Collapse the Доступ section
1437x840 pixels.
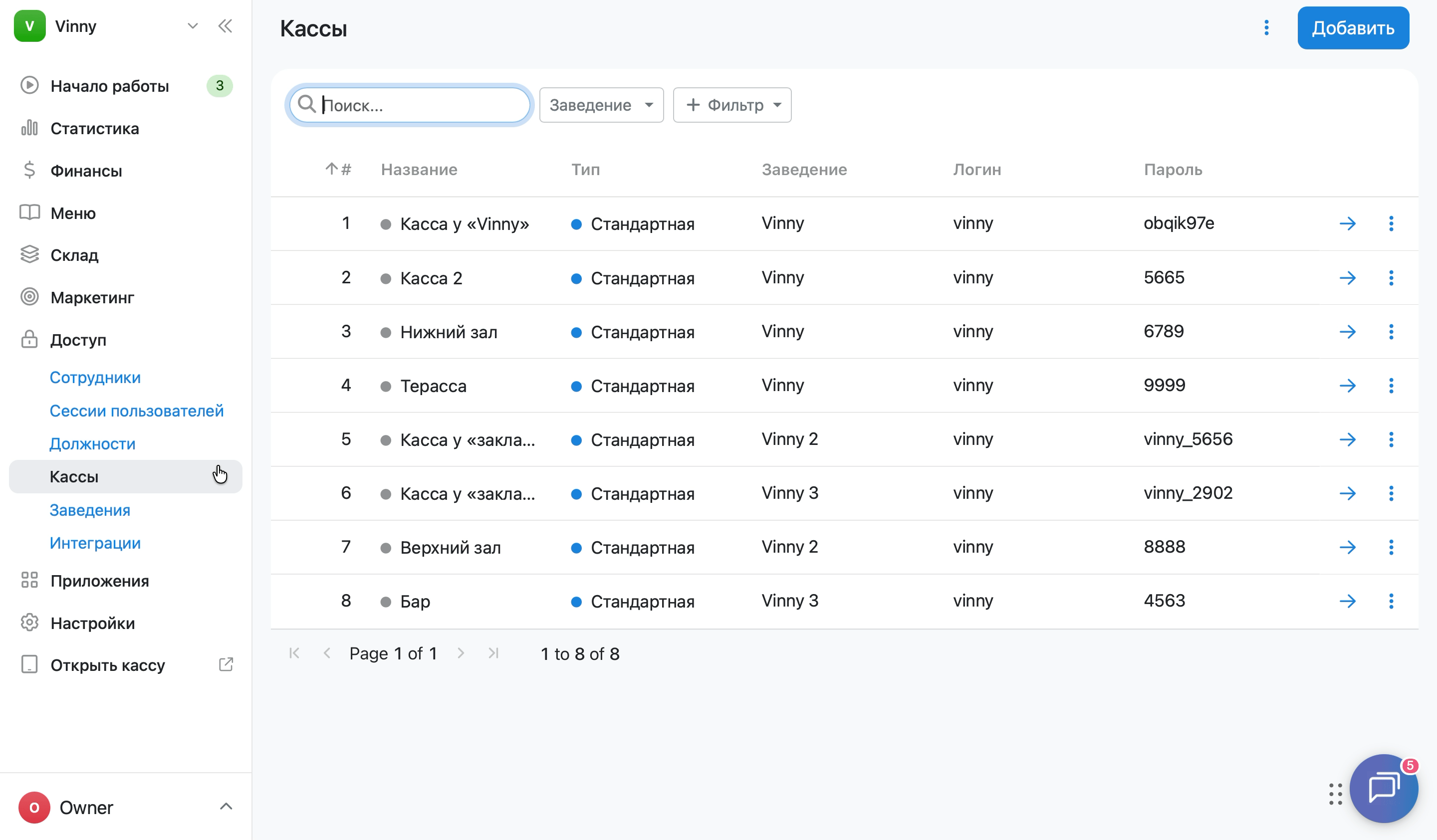(x=78, y=340)
